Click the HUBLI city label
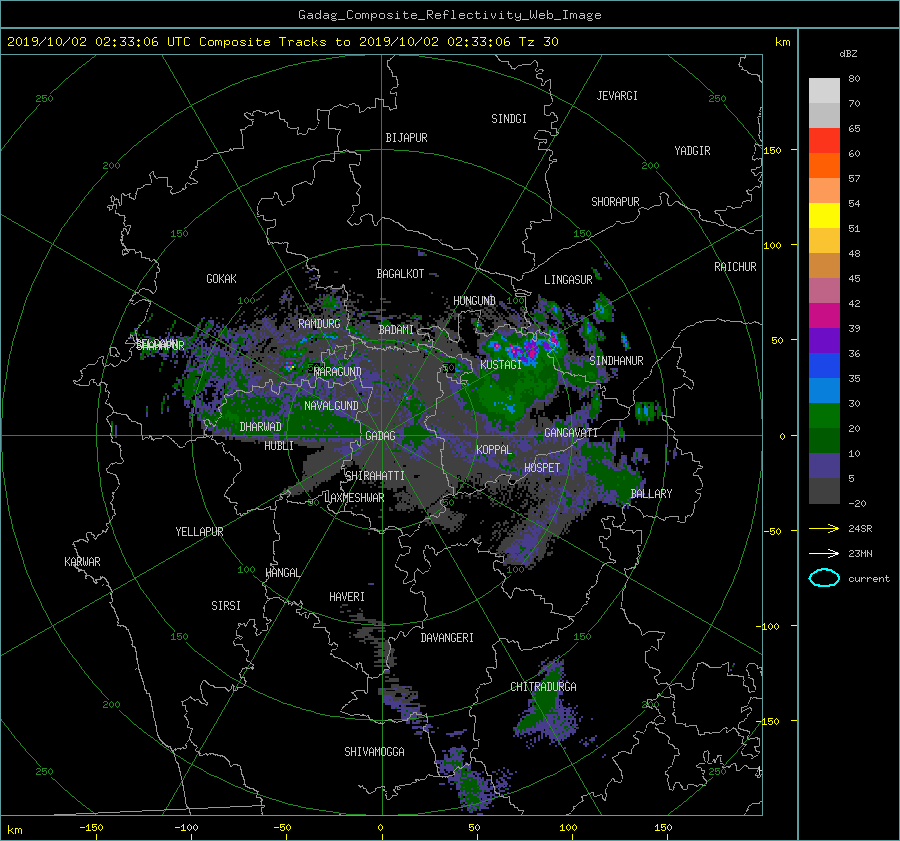This screenshot has width=900, height=841. point(278,445)
